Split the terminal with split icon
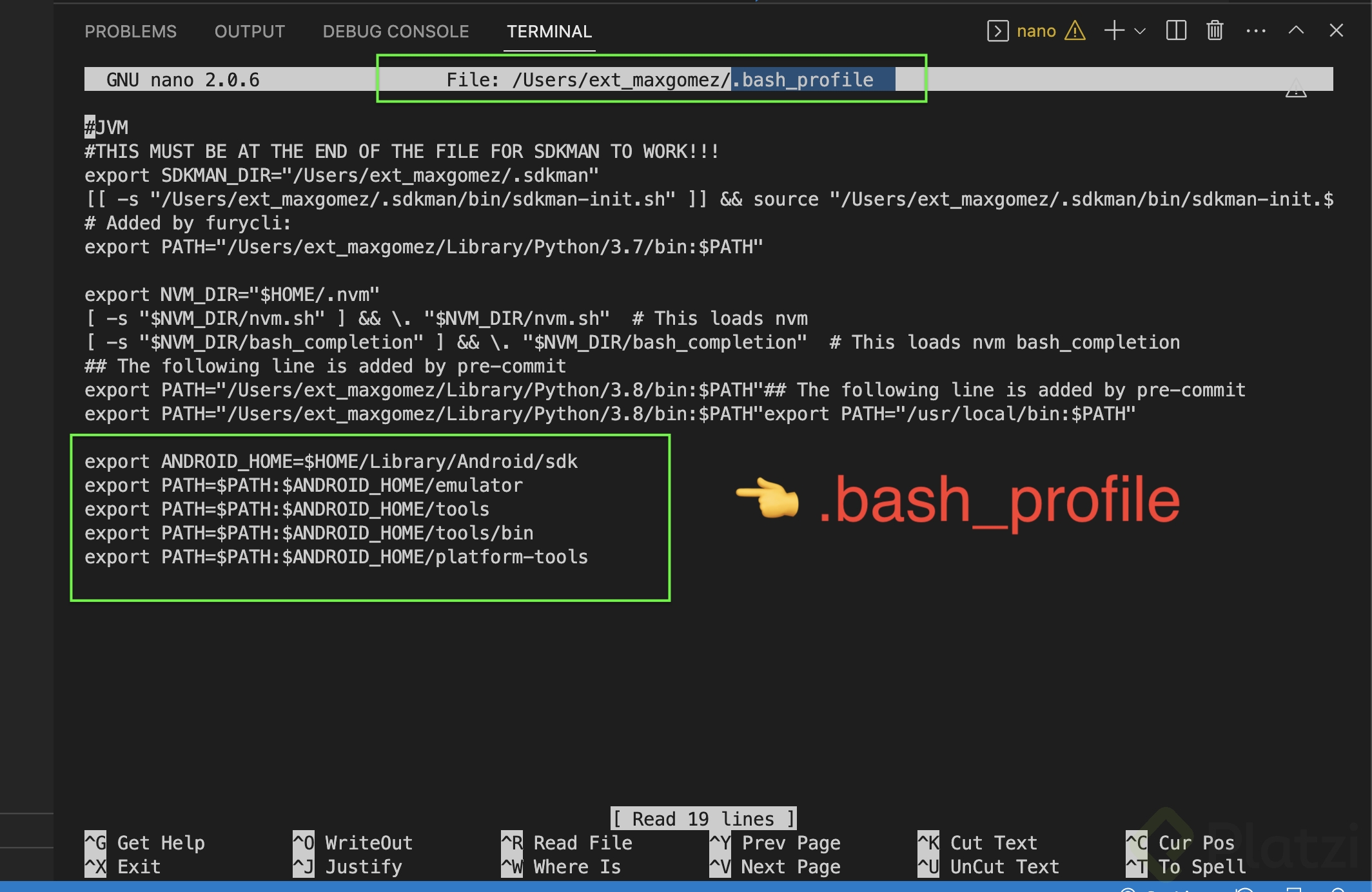 (x=1176, y=31)
